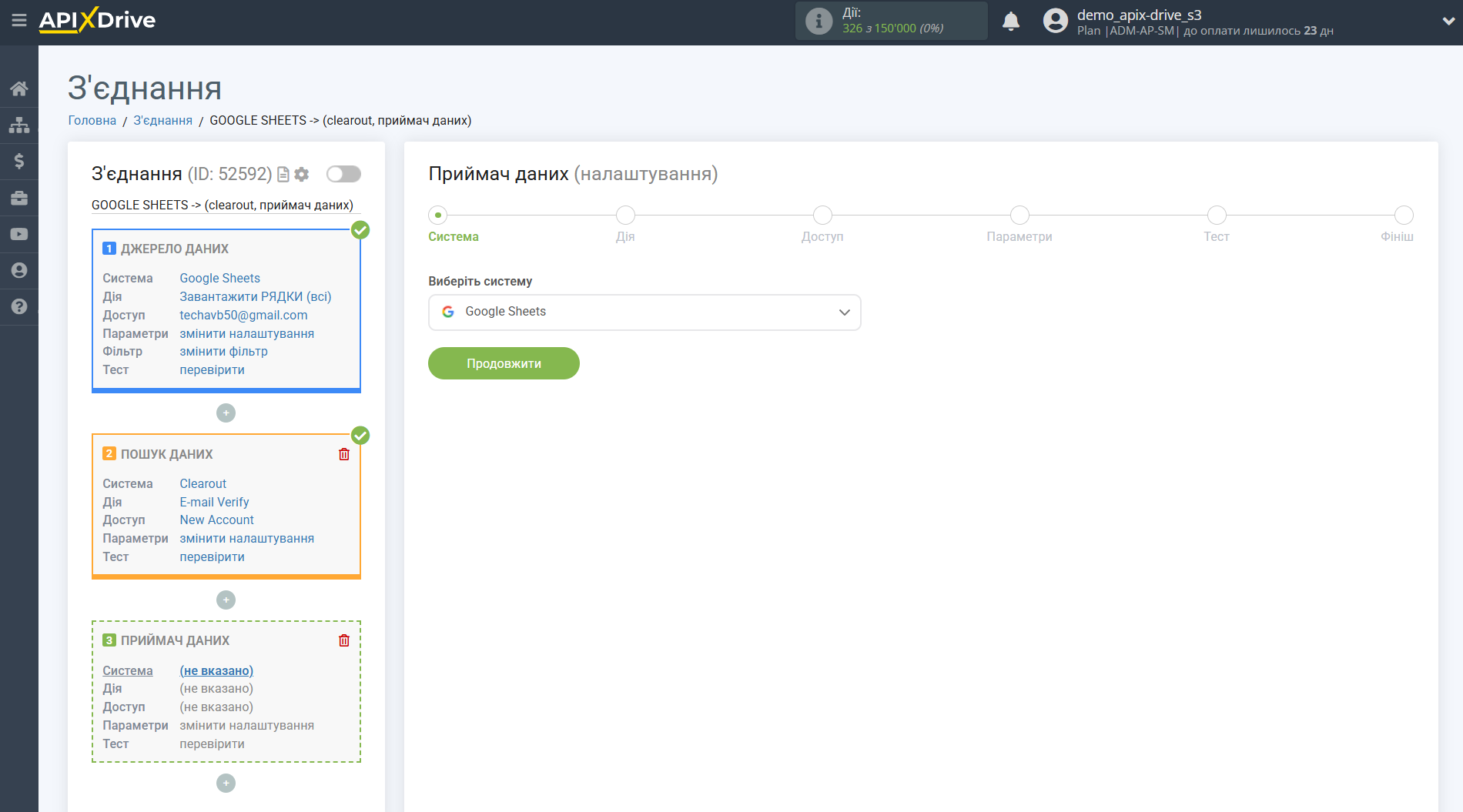Image resolution: width=1463 pixels, height=812 pixels.
Task: Click the plus button below ДЖЕРЕЛО ДАНИХ
Action: coord(226,413)
